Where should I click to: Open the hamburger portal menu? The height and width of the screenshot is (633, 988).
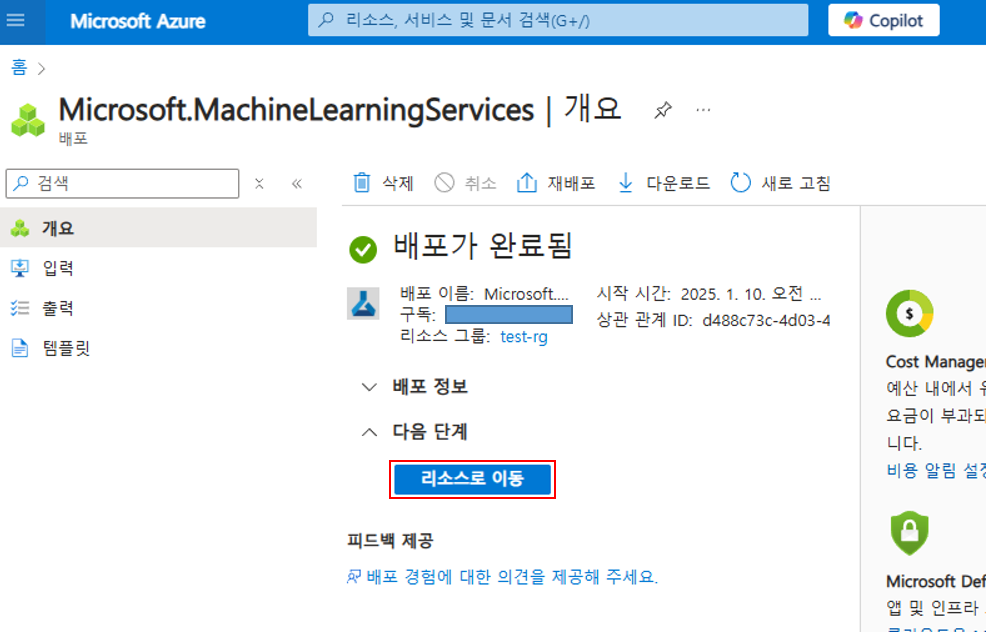(x=15, y=20)
